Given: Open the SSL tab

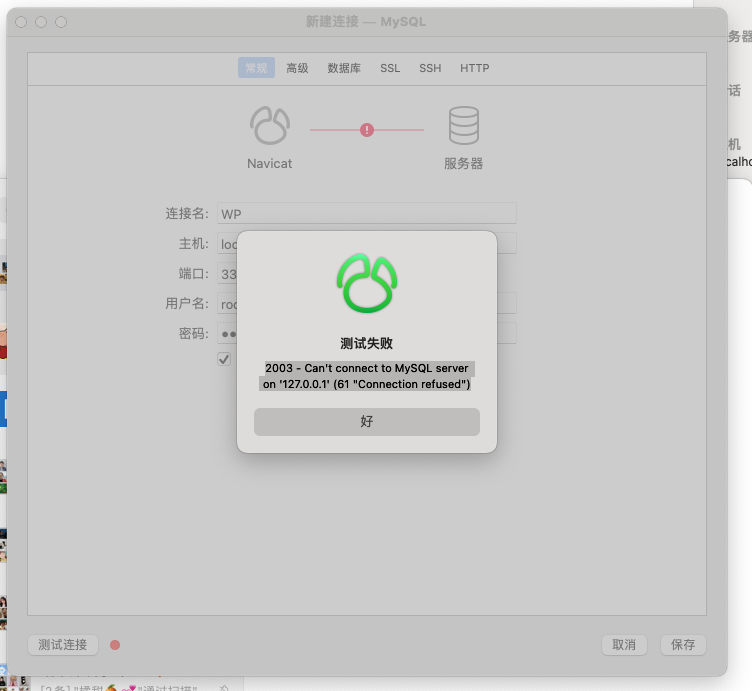Looking at the screenshot, I should (x=390, y=68).
